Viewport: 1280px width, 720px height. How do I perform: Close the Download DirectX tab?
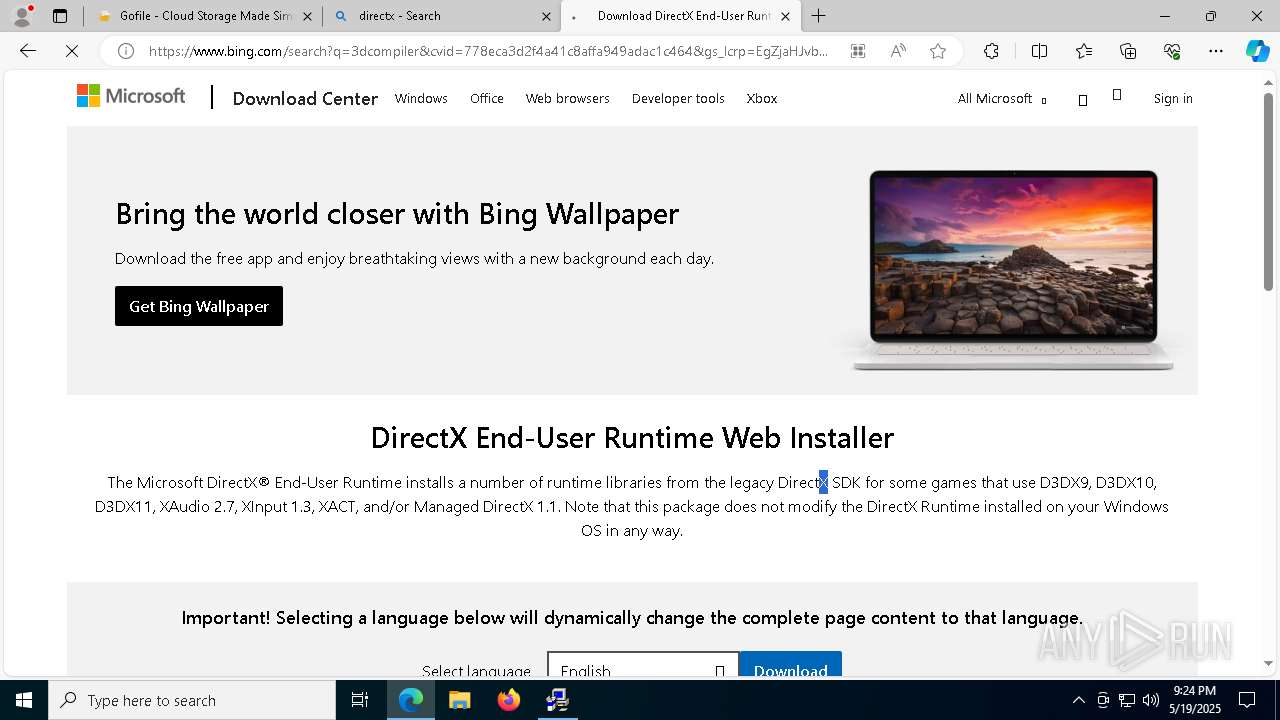click(785, 16)
